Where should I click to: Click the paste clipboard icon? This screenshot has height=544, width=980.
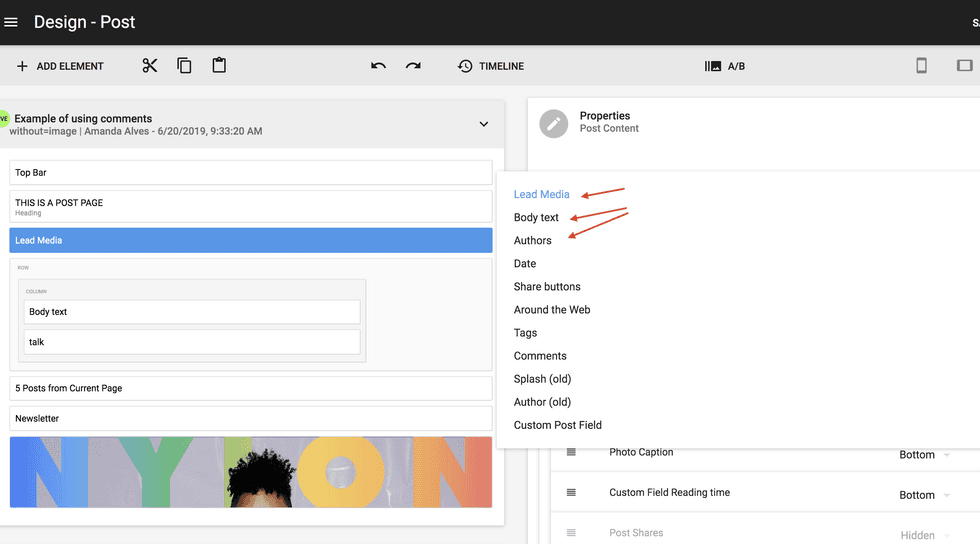(219, 66)
